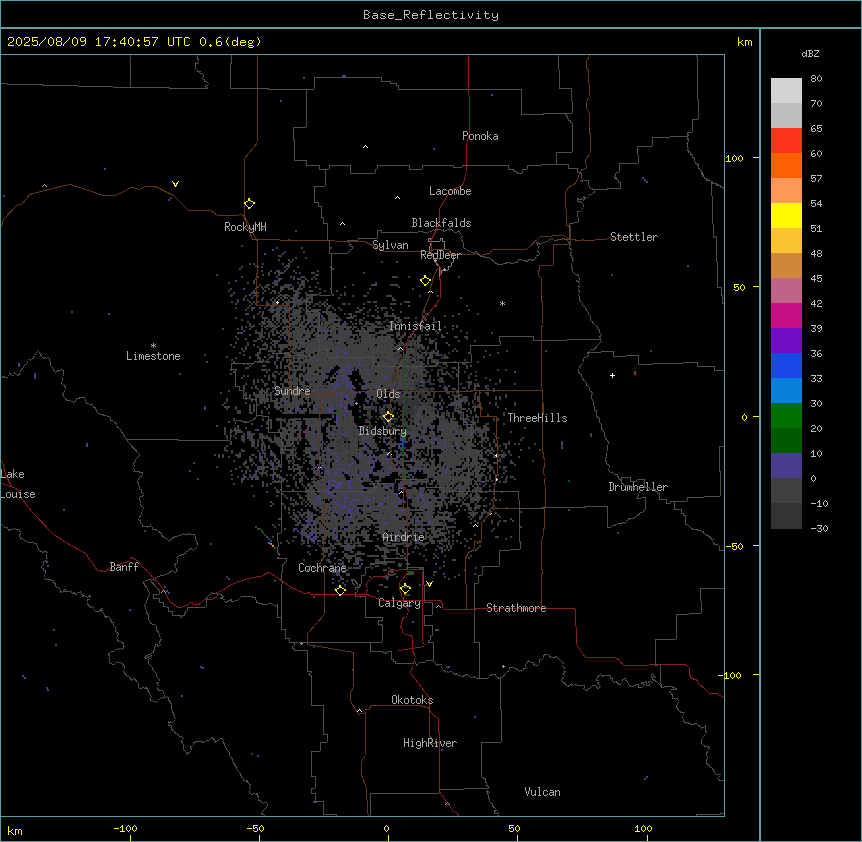Click the 2025/08/09 17:40:57 UTC timestamp

click(x=99, y=42)
